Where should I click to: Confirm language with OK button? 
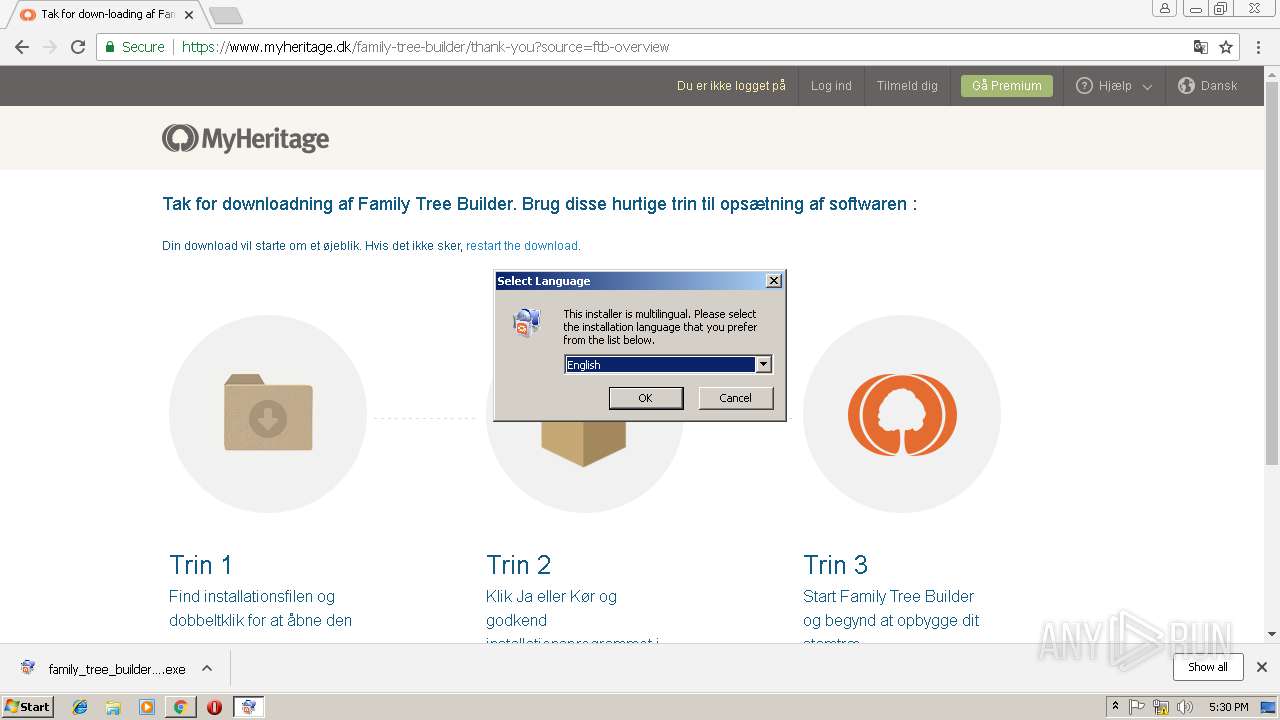[x=646, y=398]
